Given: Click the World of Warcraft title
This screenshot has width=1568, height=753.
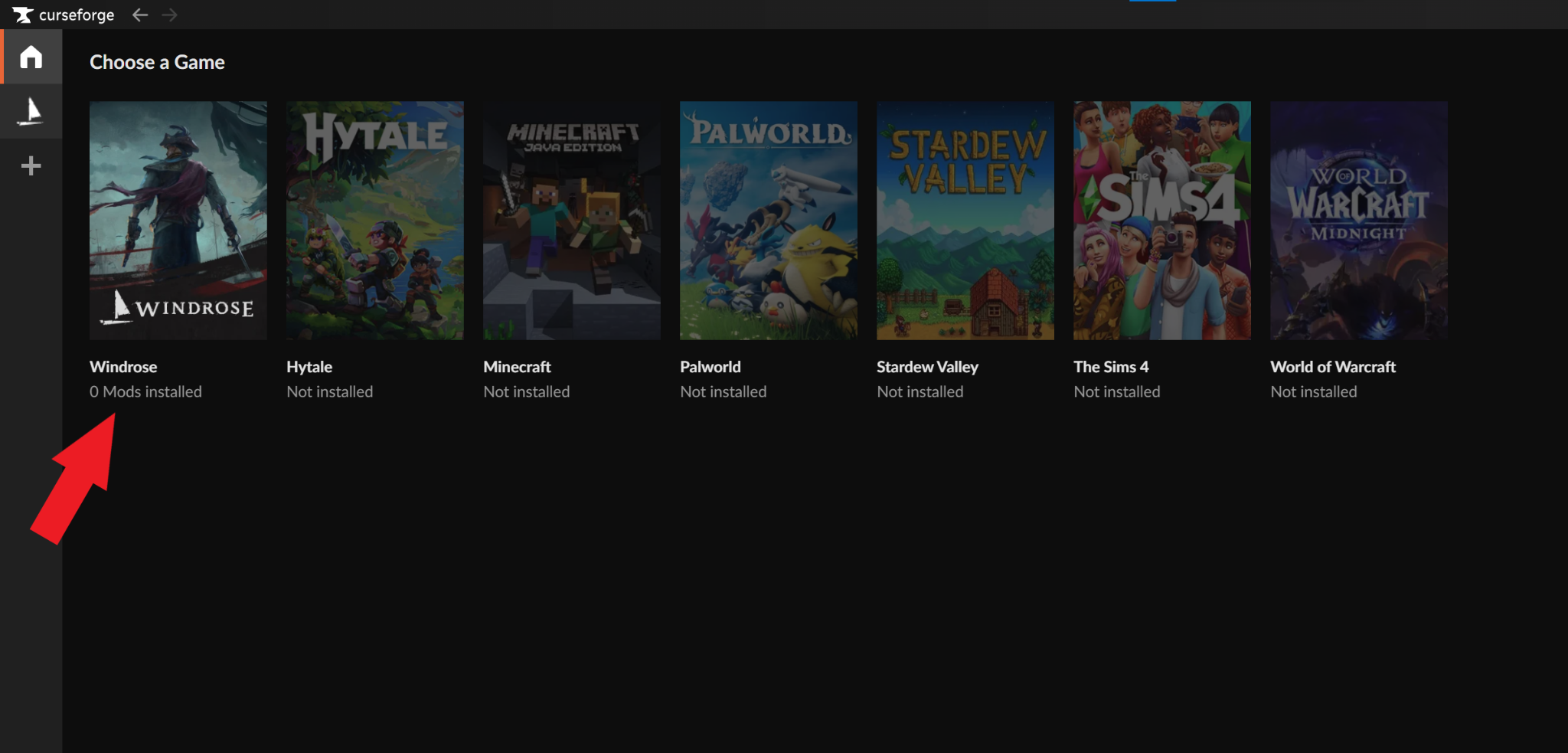Looking at the screenshot, I should pos(1333,367).
